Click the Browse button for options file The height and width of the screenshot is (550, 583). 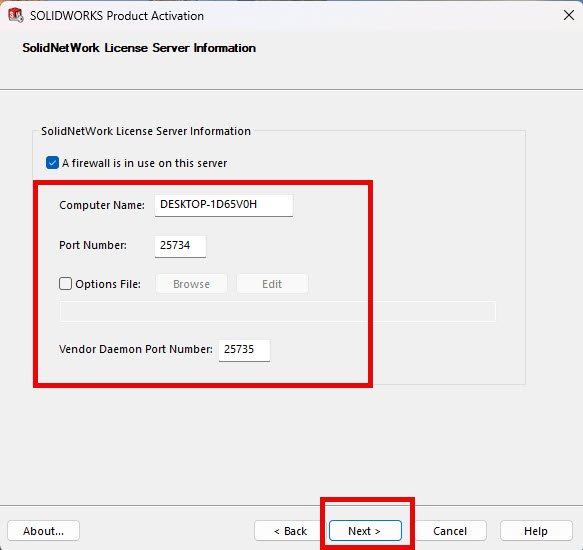pyautogui.click(x=191, y=284)
